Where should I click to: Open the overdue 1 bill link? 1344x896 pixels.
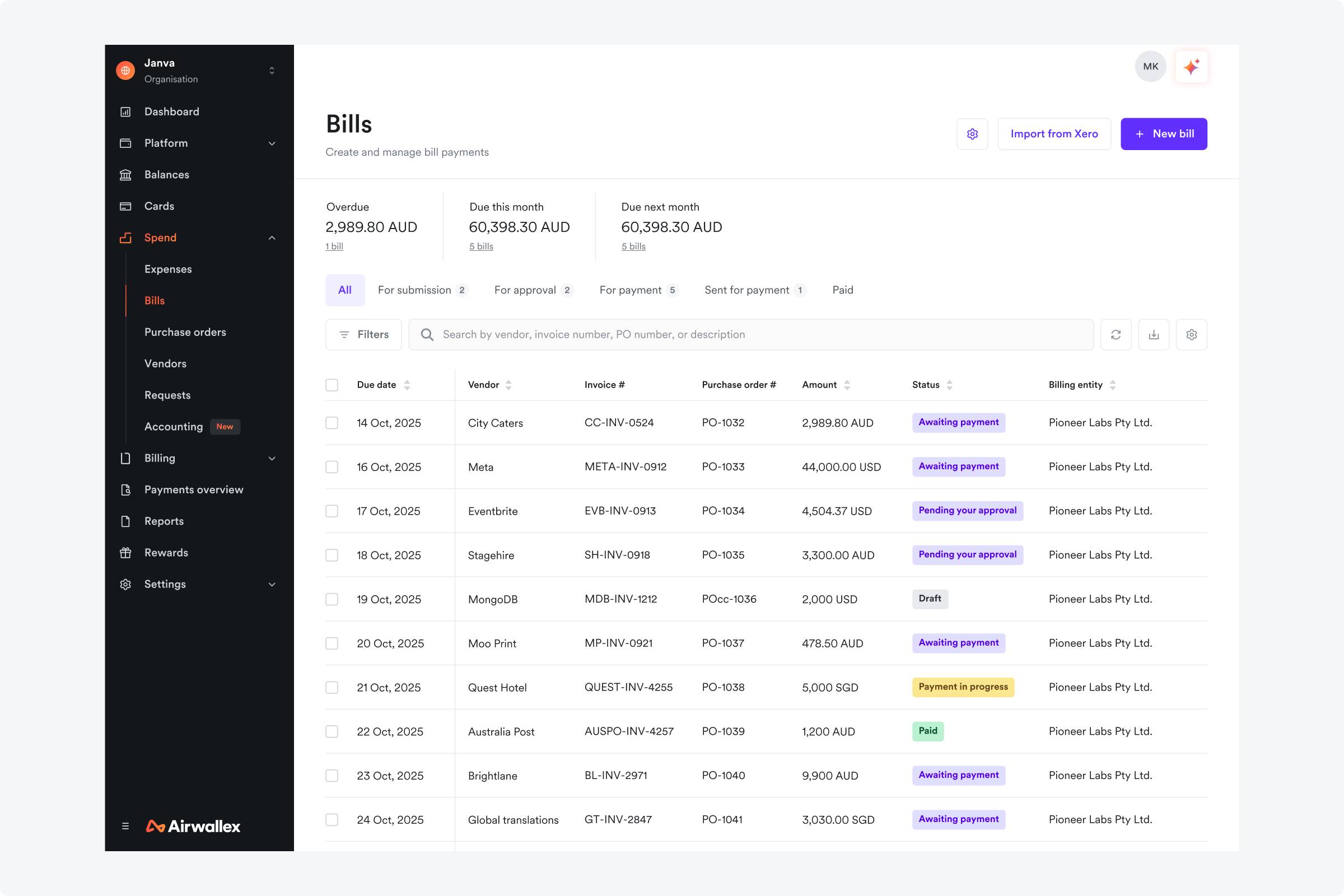pos(334,246)
